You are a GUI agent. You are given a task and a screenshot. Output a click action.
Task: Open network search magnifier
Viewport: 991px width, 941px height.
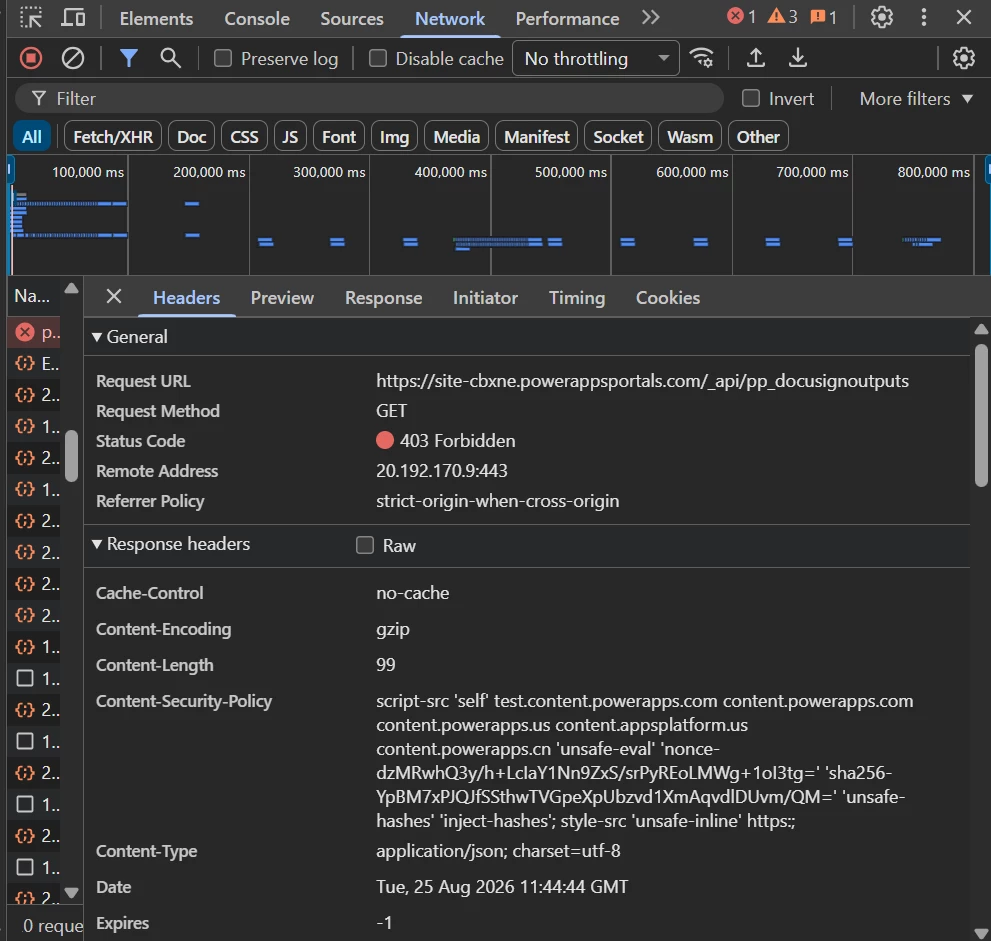[170, 58]
